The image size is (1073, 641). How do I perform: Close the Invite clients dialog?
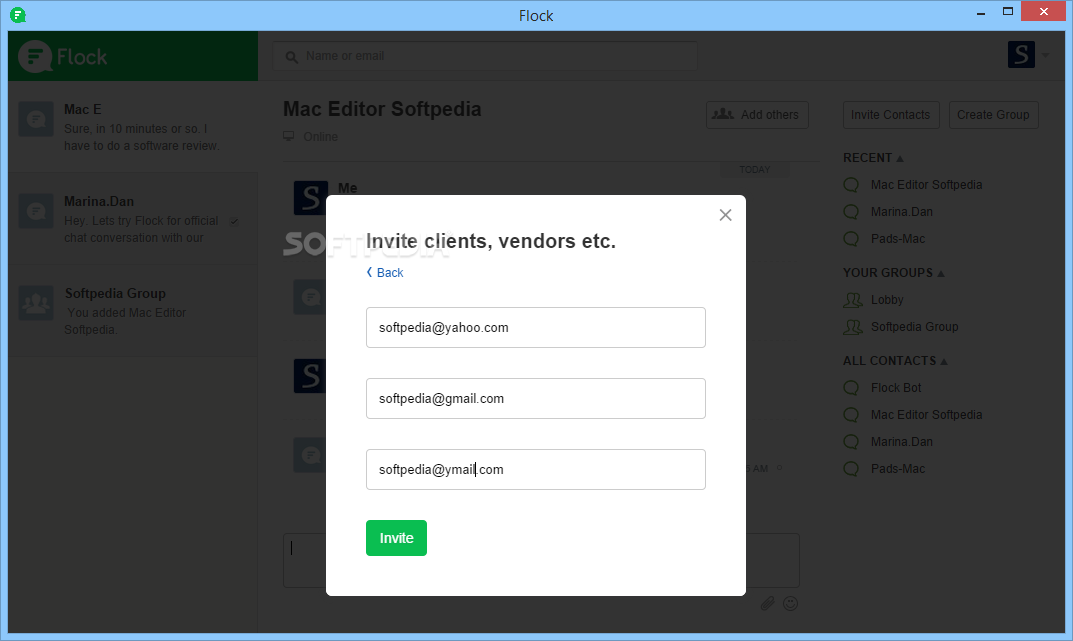click(x=725, y=215)
